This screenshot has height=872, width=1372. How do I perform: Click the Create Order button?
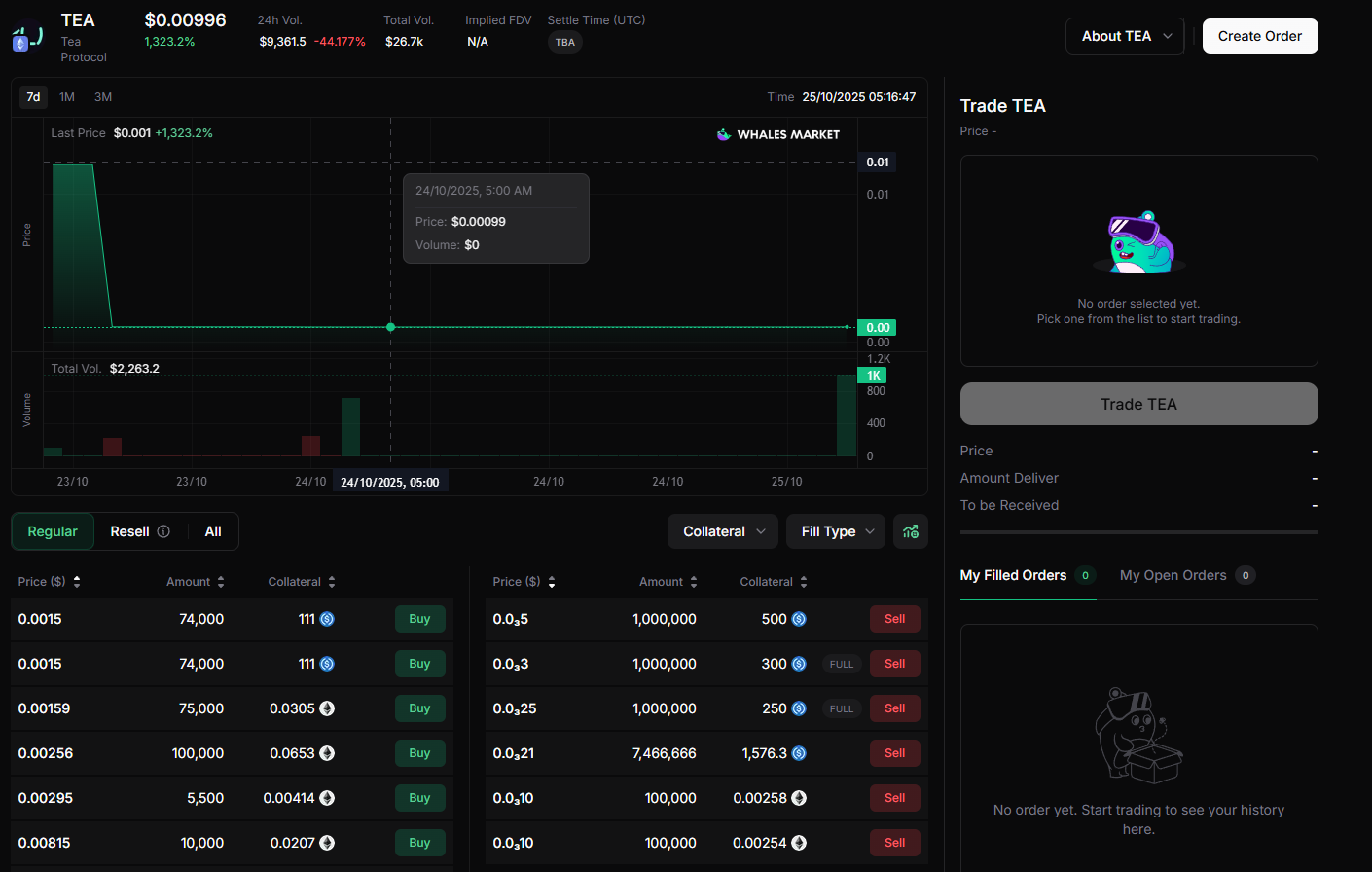point(1259,36)
